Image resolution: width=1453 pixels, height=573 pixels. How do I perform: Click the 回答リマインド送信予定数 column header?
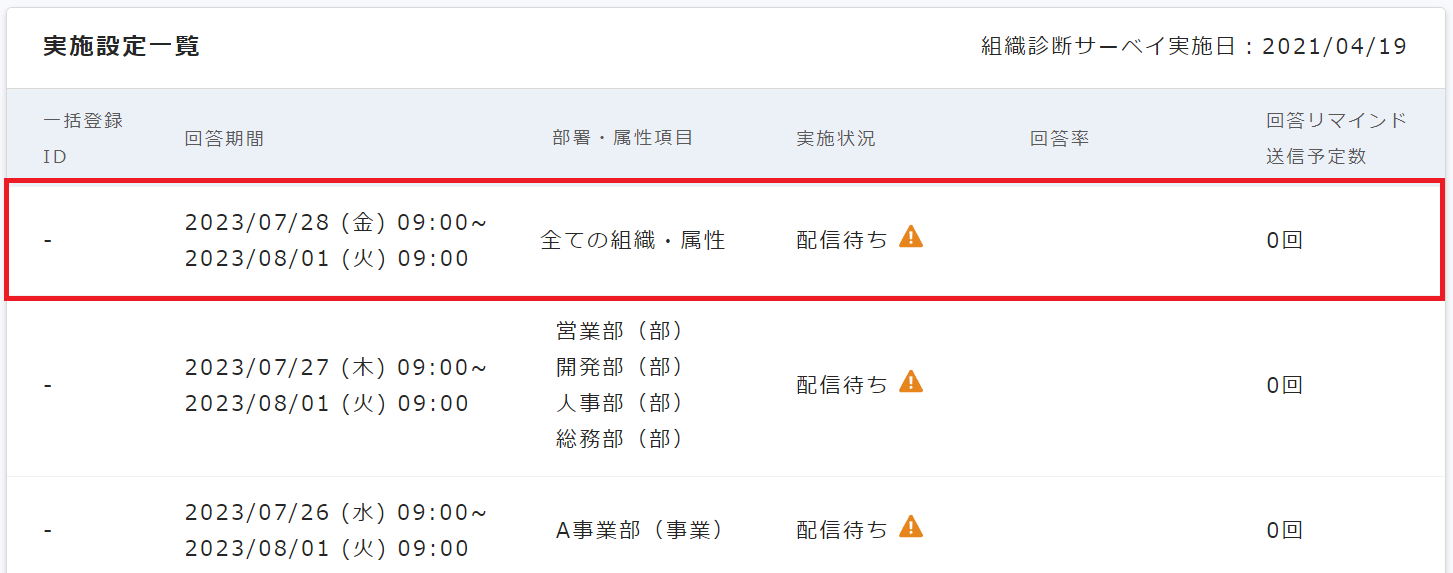pyautogui.click(x=1336, y=138)
